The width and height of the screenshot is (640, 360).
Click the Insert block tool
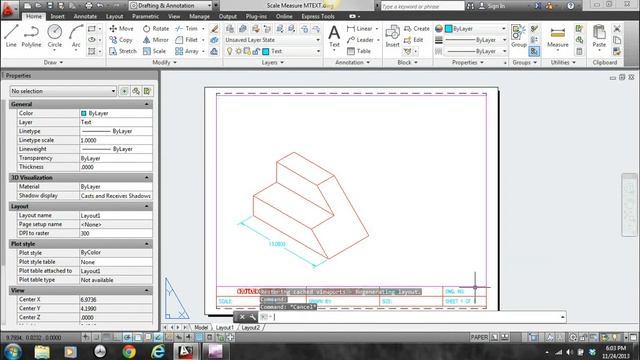pyautogui.click(x=392, y=36)
